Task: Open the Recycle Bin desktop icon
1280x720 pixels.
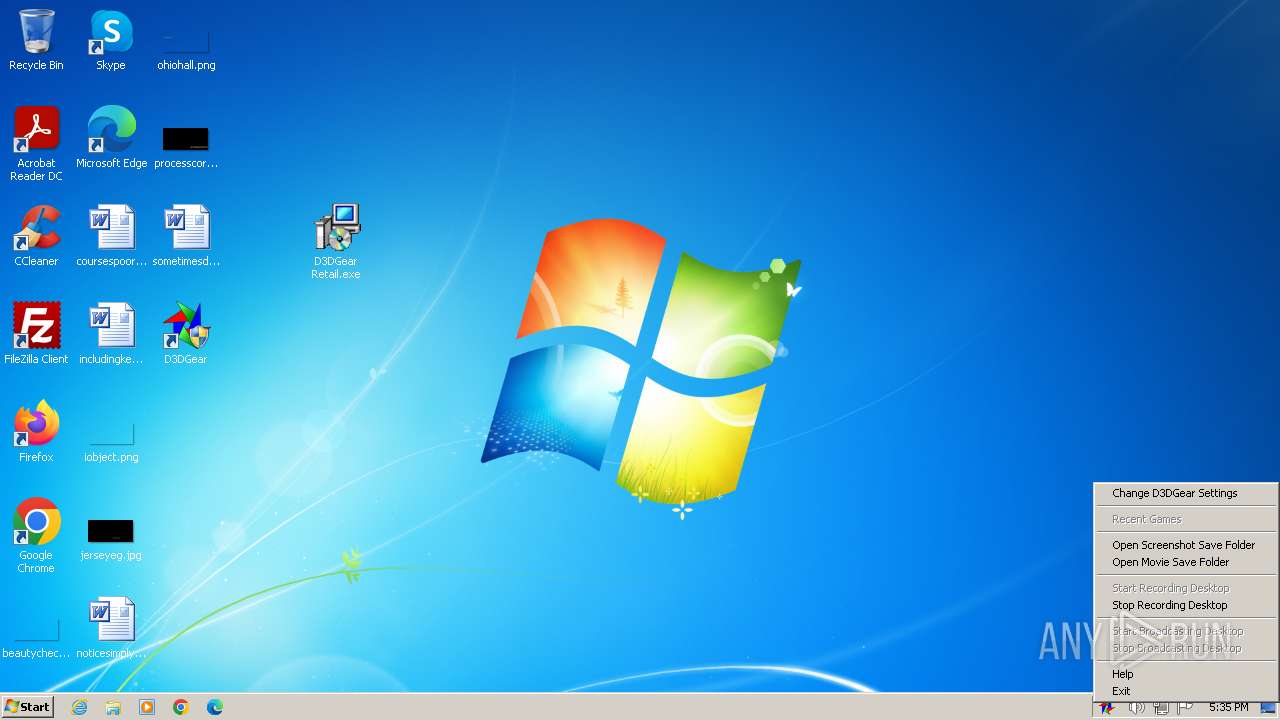Action: [x=36, y=40]
